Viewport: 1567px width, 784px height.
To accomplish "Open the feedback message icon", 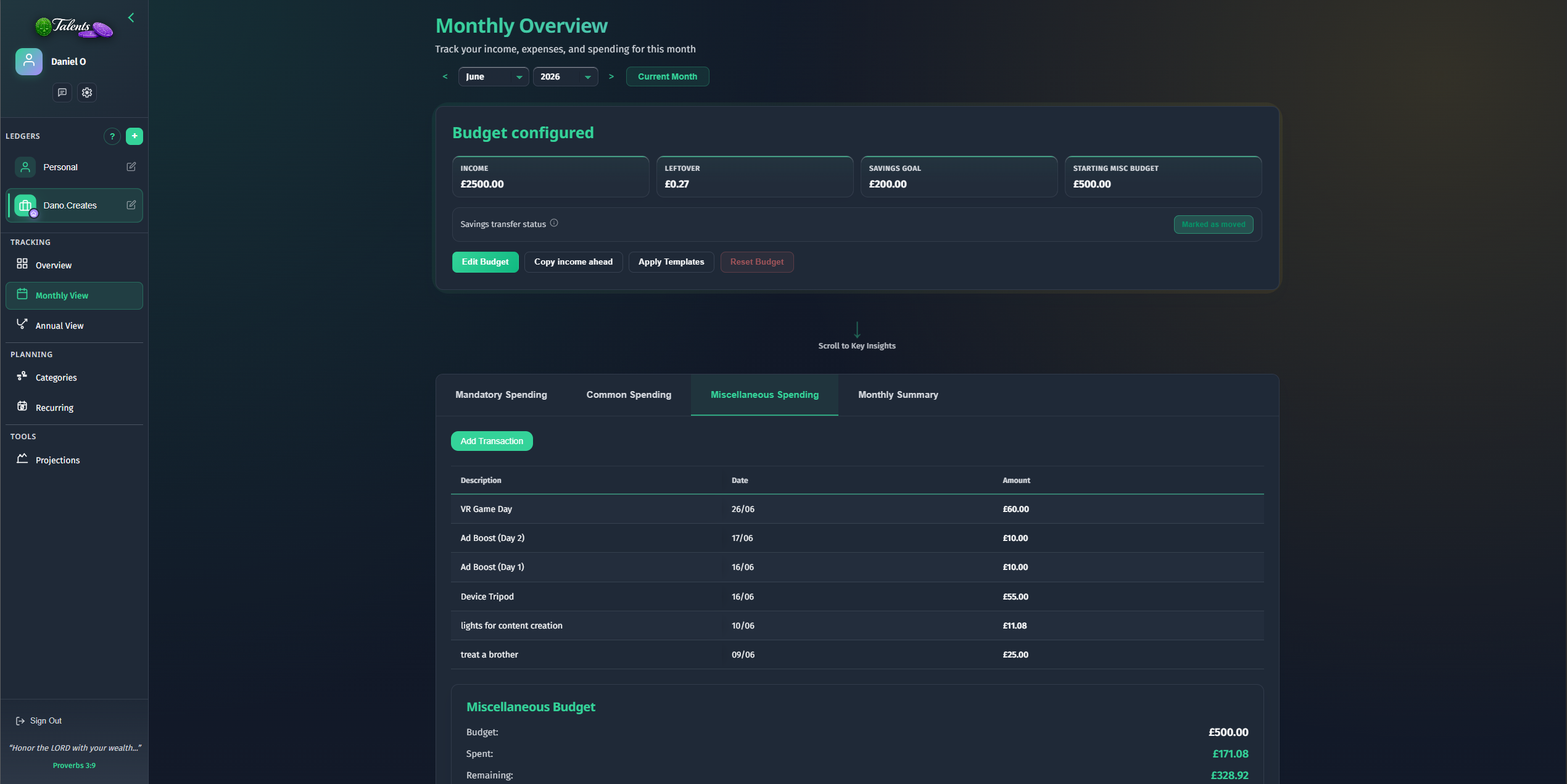I will click(62, 93).
